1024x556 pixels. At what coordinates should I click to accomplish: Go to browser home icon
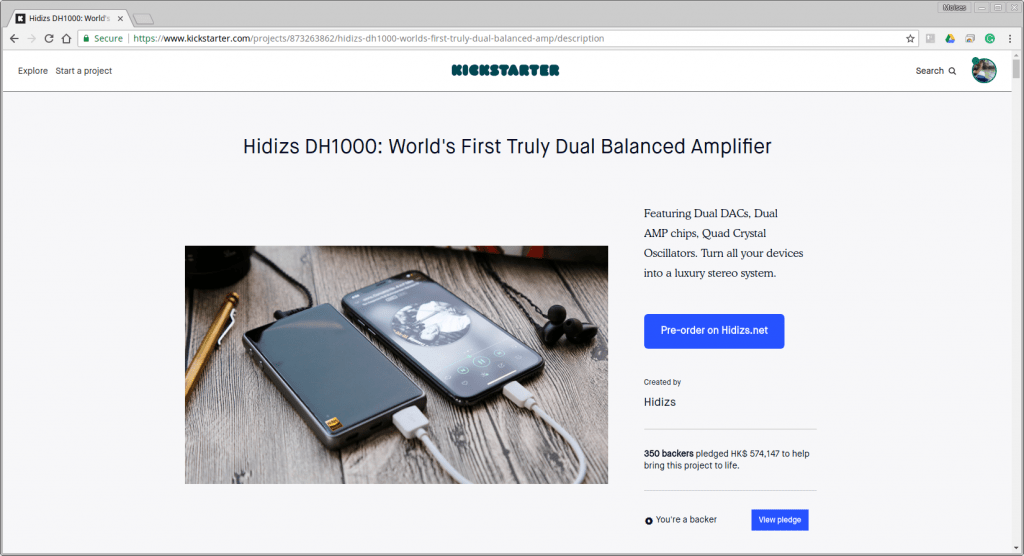[x=67, y=39]
